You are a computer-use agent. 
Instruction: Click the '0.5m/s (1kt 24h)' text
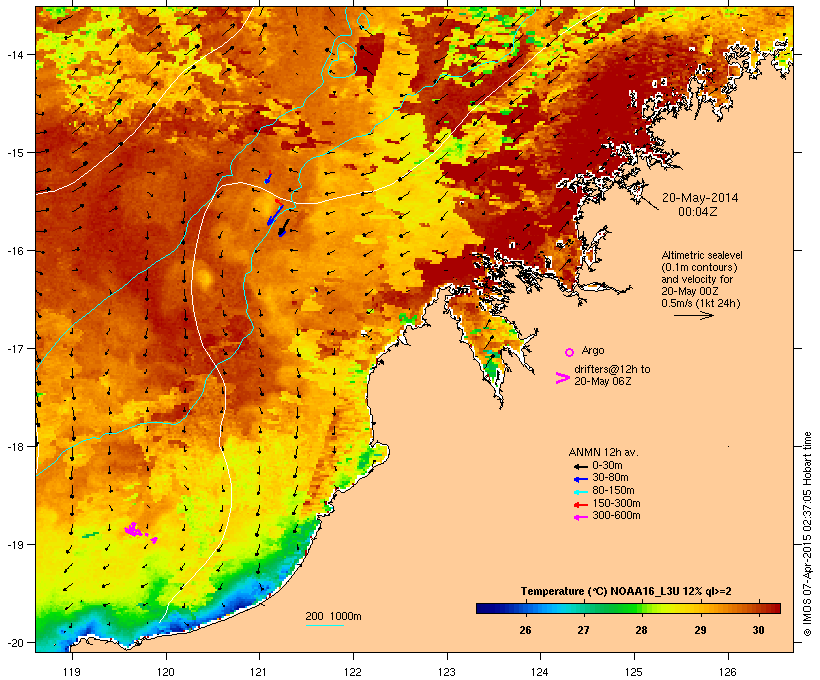pos(701,303)
